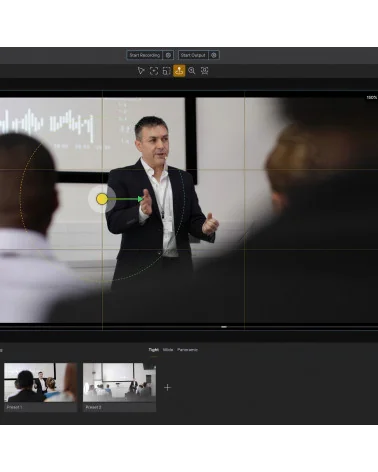The width and height of the screenshot is (378, 472).
Task: Select the face tracking tool
Action: (x=204, y=71)
